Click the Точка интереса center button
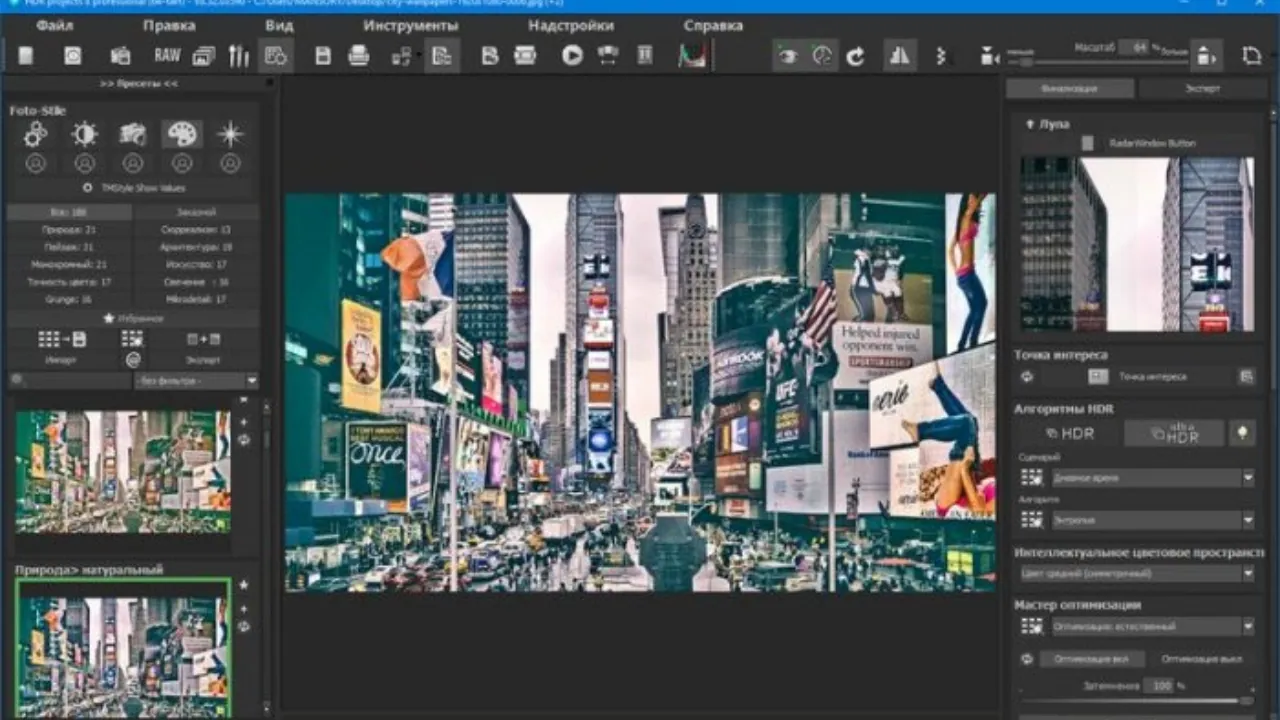The width and height of the screenshot is (1280, 720). [x=1139, y=377]
